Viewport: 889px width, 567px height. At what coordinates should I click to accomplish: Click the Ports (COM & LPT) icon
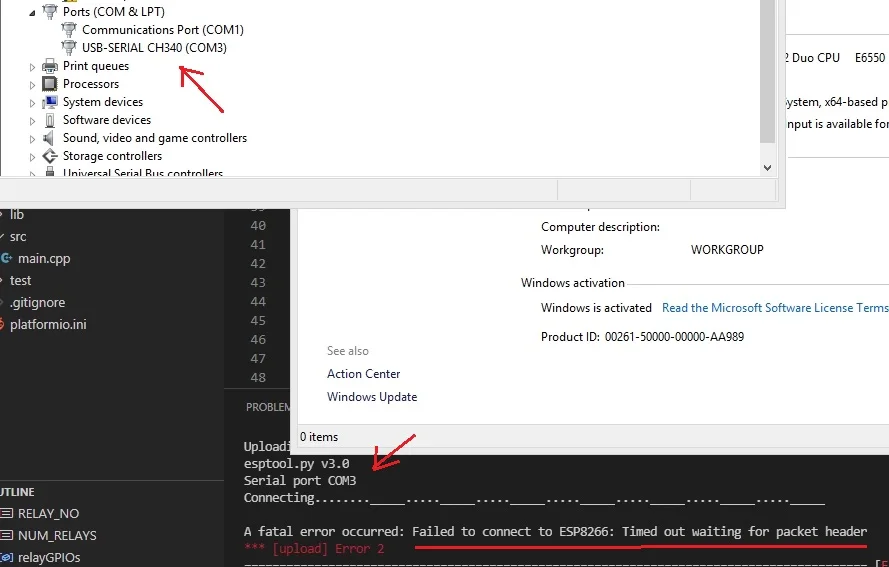50,11
